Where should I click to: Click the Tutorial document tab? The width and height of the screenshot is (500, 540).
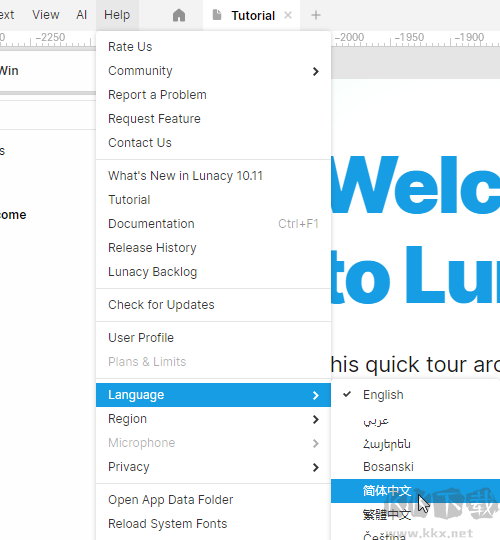coord(251,15)
